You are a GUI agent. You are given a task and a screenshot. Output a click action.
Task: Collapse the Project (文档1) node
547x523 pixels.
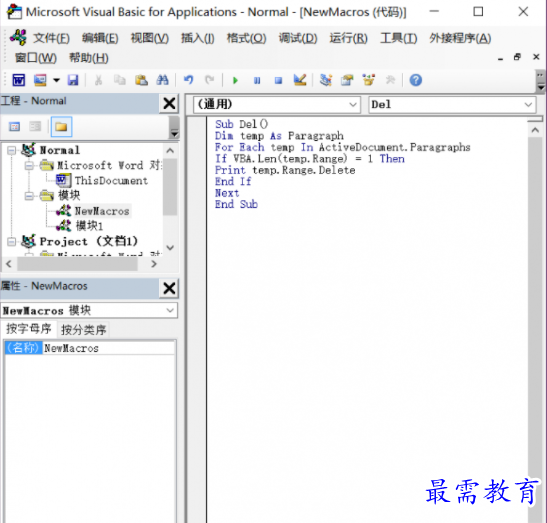[x=12, y=241]
